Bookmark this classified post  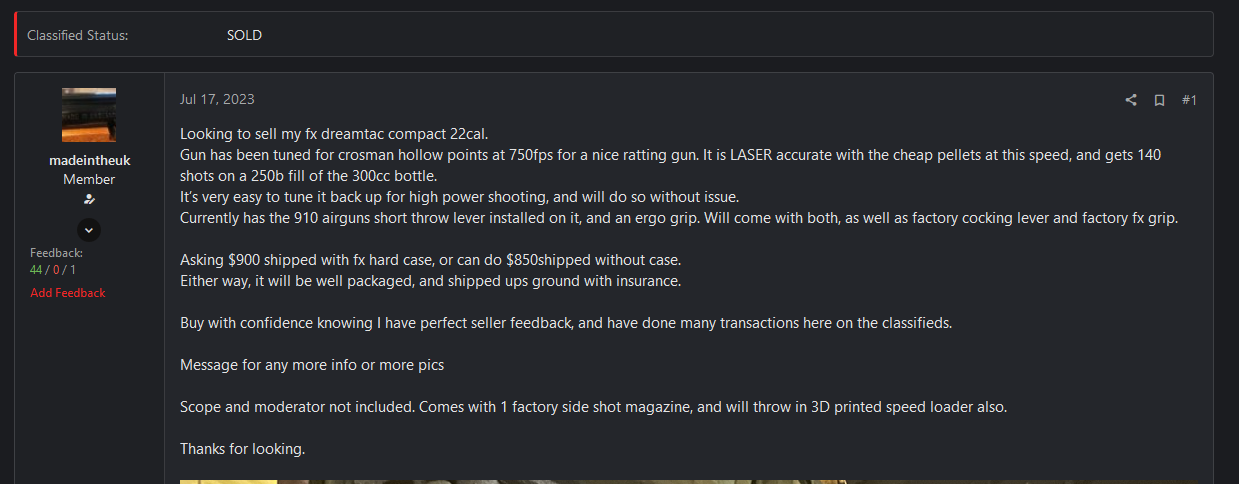[1160, 100]
